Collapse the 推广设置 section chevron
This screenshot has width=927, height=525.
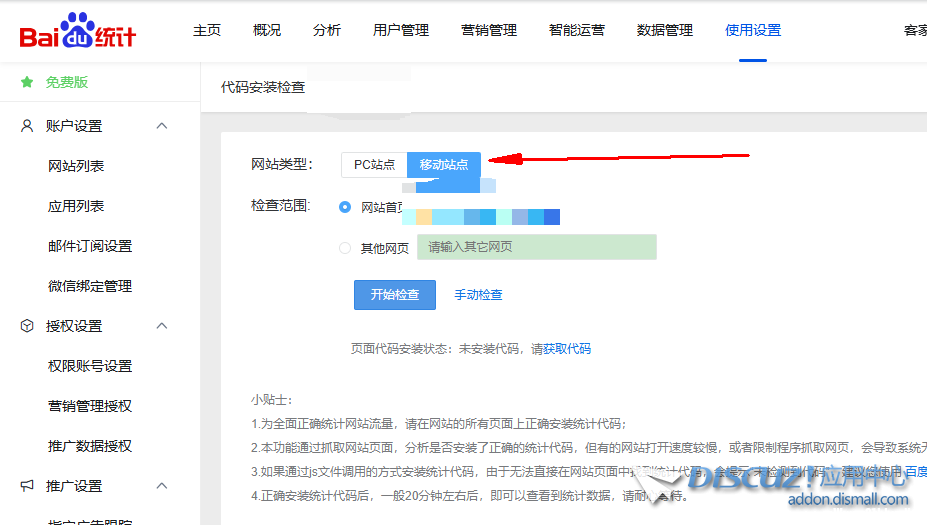162,486
